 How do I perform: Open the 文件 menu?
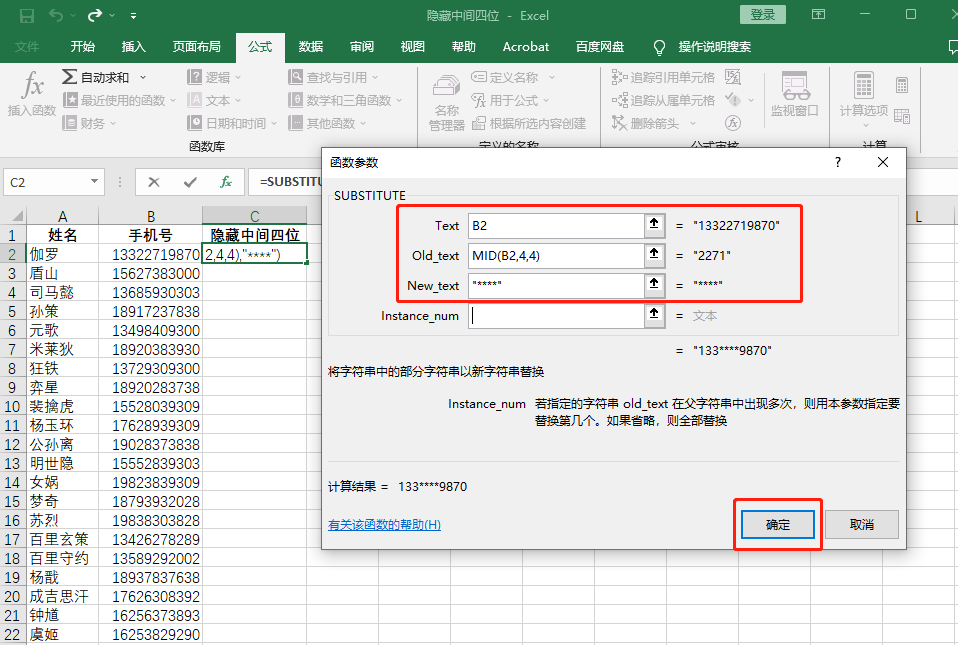tap(27, 46)
